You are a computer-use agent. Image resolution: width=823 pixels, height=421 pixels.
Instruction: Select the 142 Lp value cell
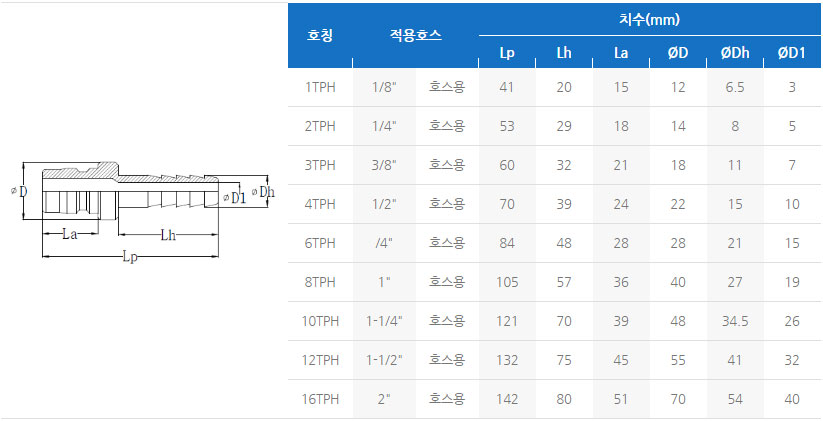(507, 399)
